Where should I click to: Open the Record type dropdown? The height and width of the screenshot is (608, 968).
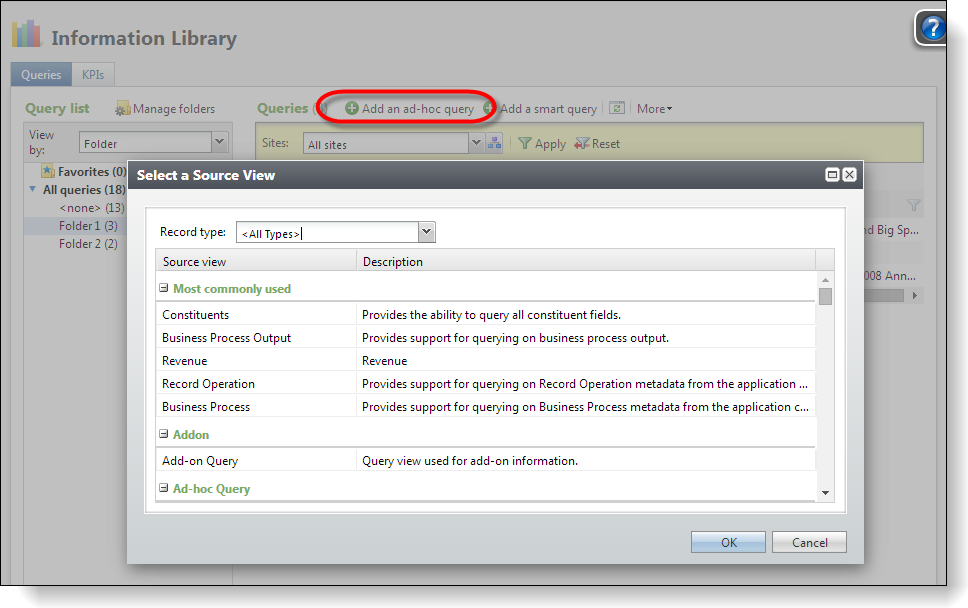[427, 233]
